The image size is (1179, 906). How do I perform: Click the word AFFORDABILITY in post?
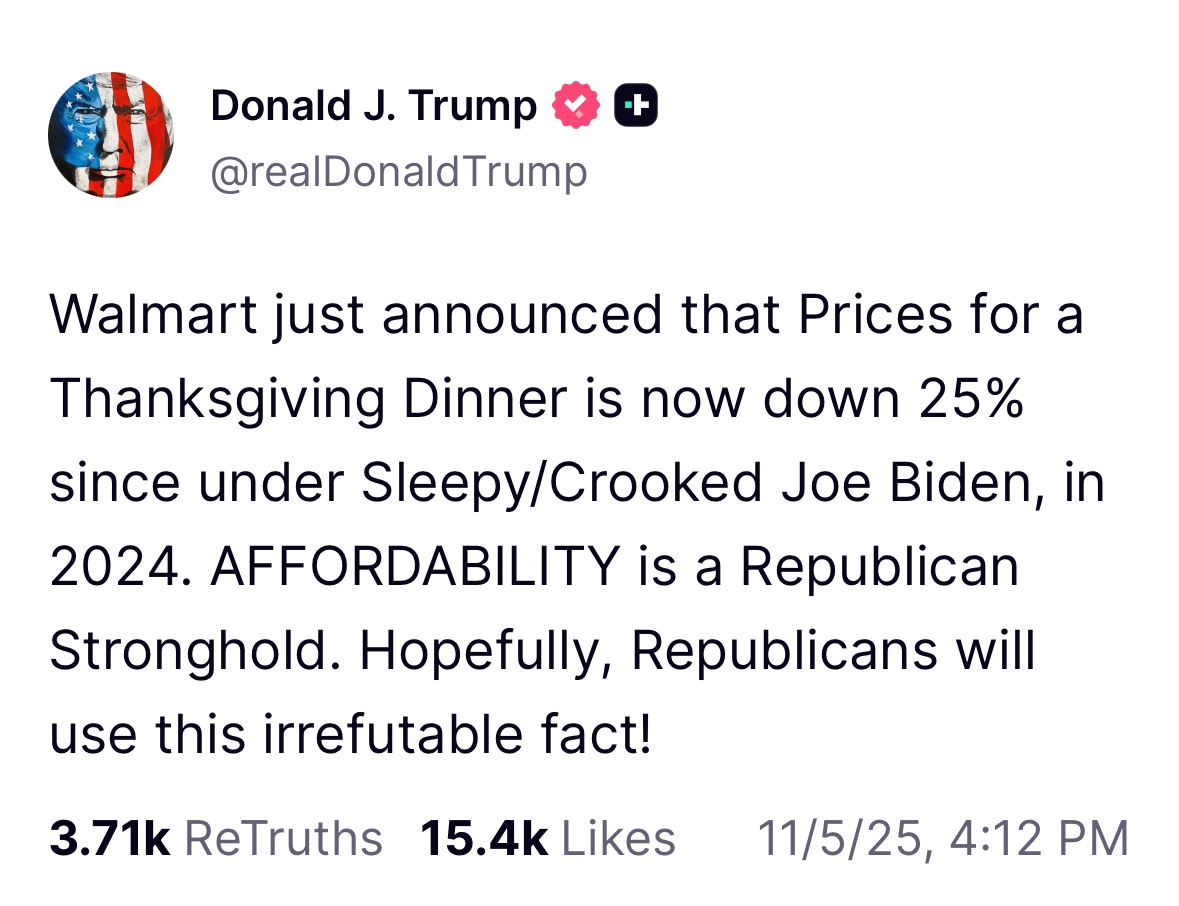tap(416, 567)
